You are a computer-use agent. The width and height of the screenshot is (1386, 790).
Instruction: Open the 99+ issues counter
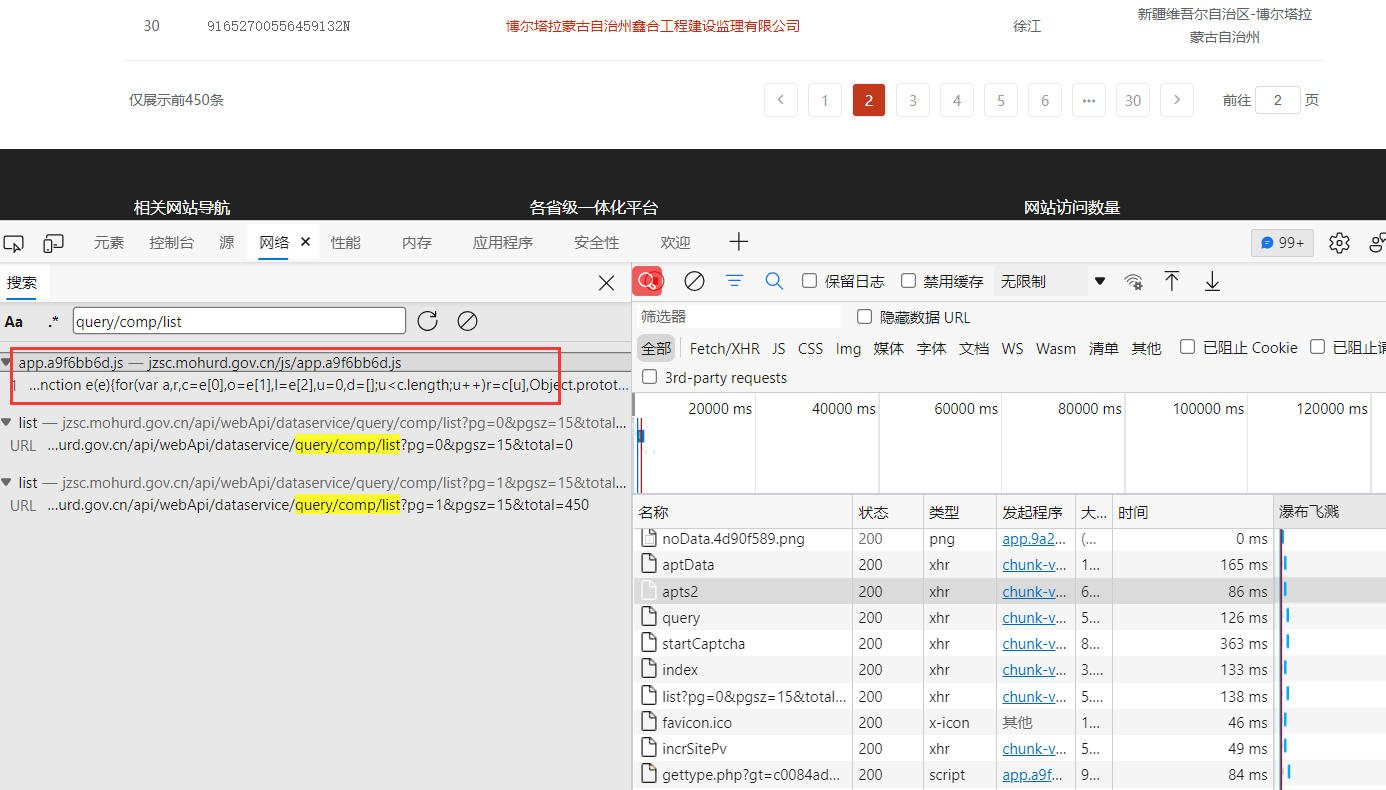(1282, 243)
